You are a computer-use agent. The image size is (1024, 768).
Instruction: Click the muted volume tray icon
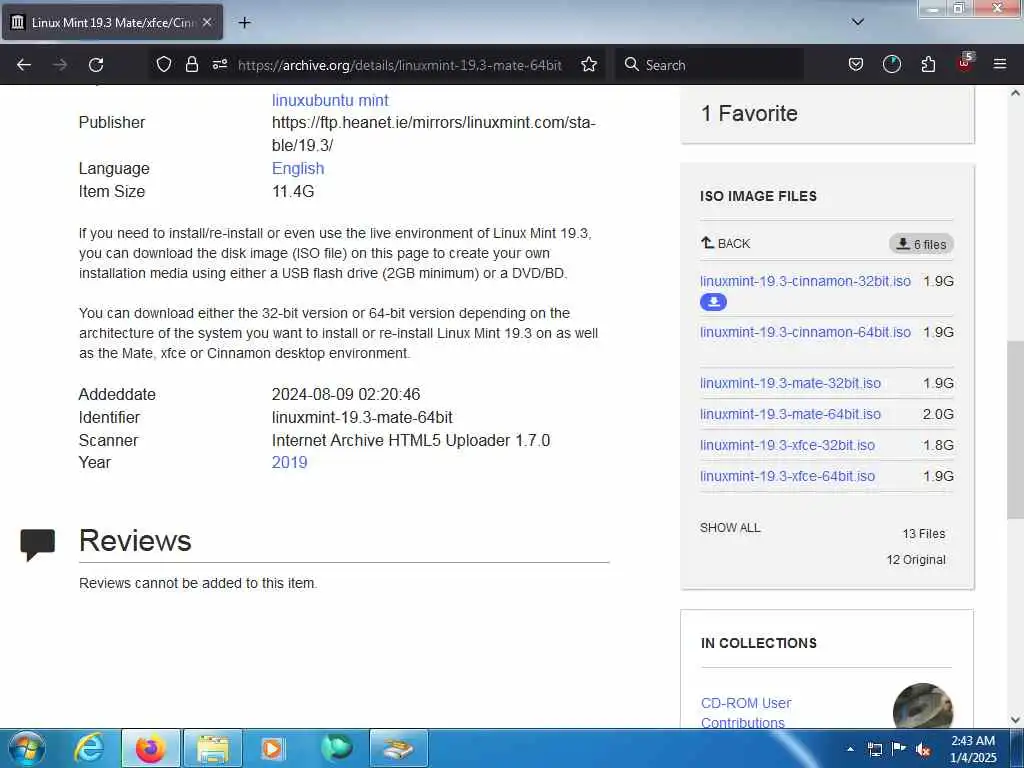923,750
